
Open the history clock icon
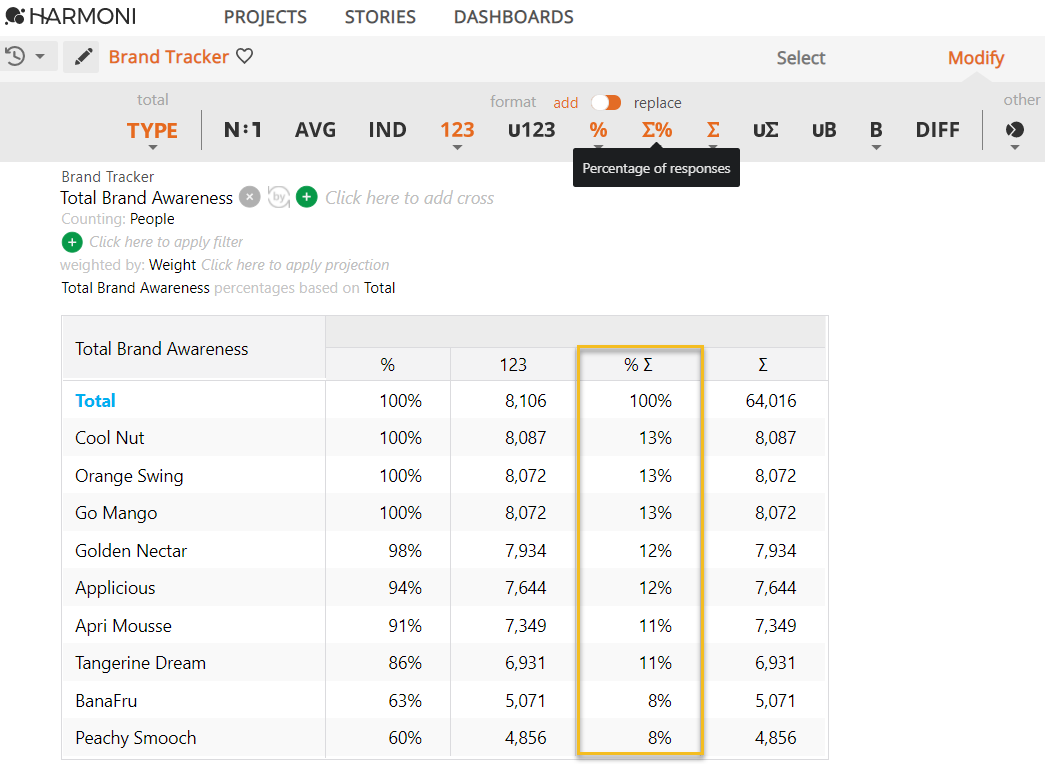(x=15, y=56)
